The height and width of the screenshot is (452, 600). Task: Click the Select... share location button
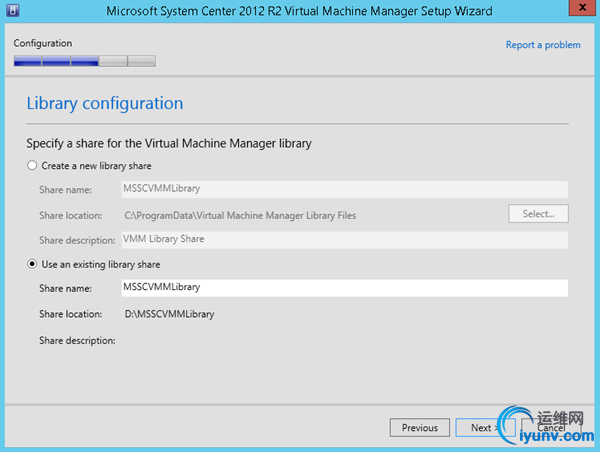(x=538, y=214)
